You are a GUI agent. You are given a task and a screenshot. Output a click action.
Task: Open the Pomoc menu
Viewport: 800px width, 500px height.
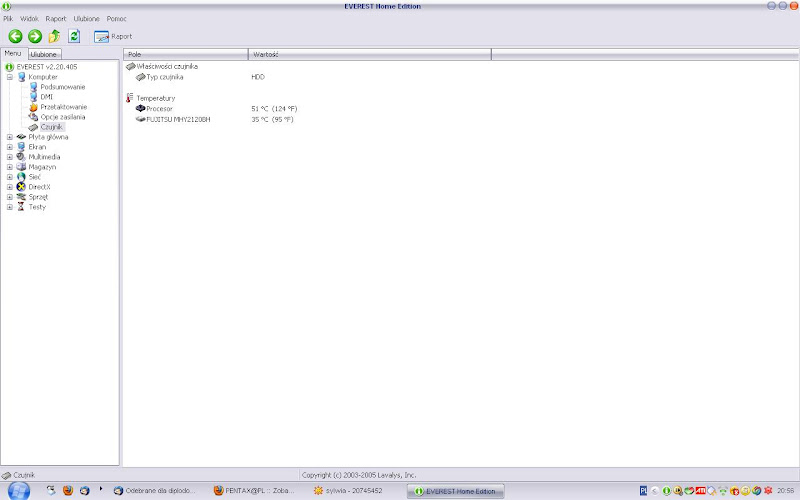click(116, 18)
